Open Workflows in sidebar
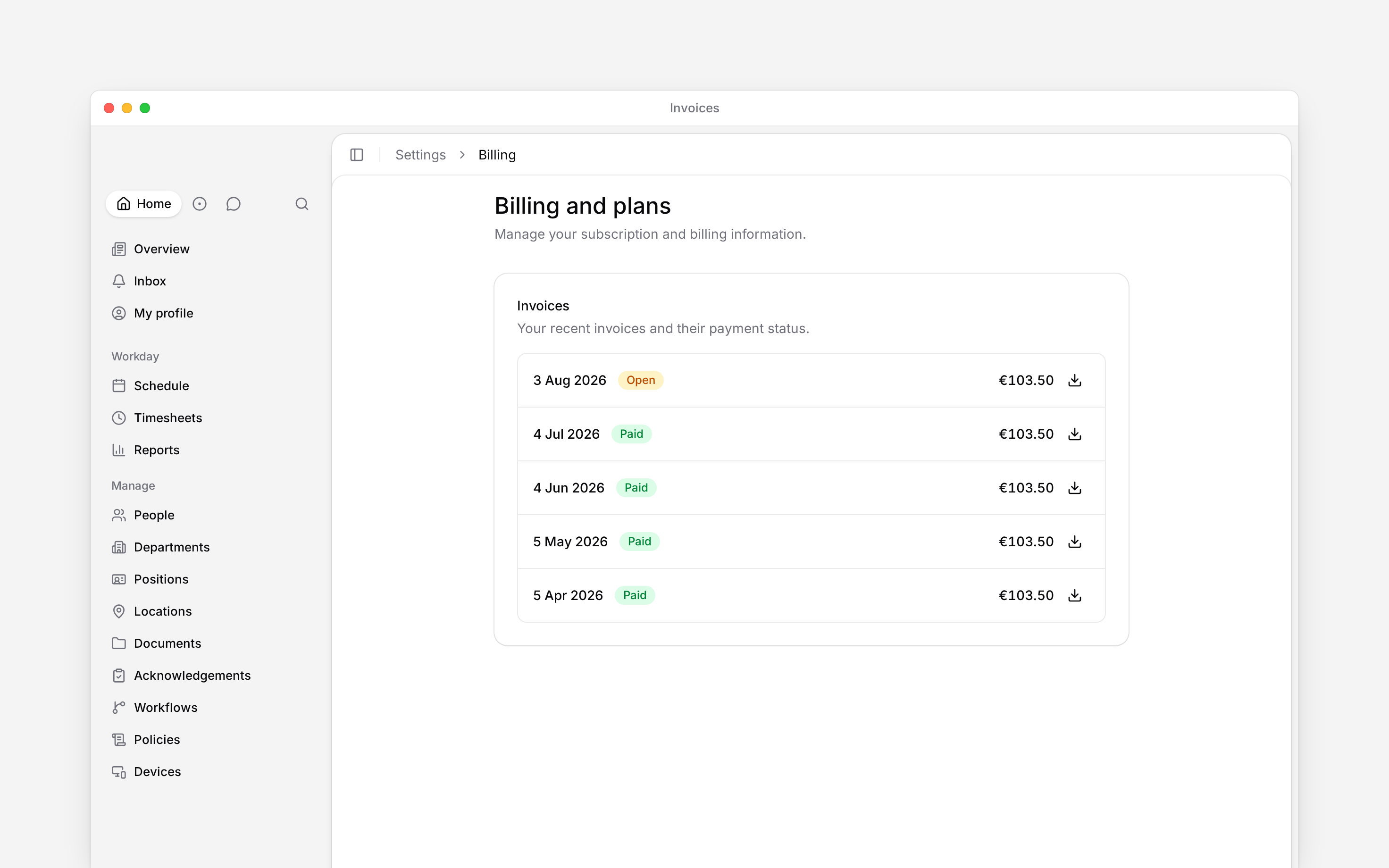1389x868 pixels. (211, 708)
